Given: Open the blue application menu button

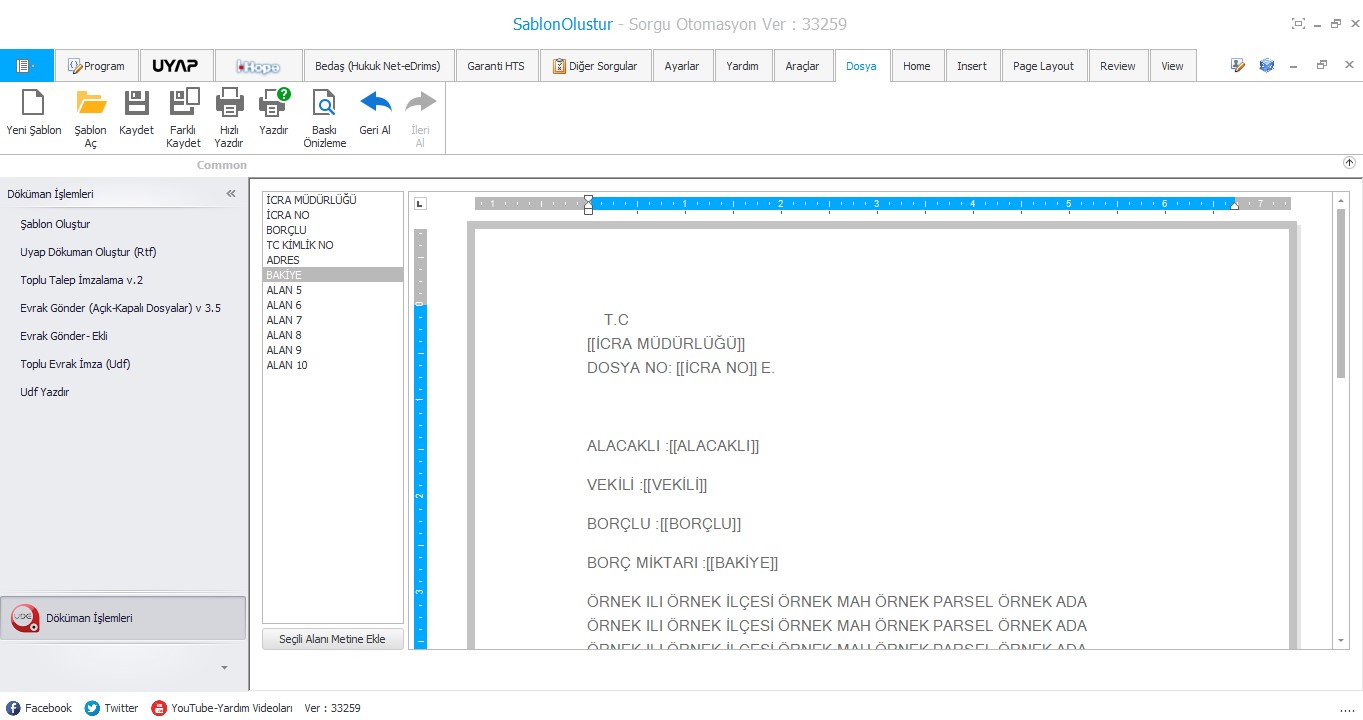Looking at the screenshot, I should pyautogui.click(x=27, y=66).
